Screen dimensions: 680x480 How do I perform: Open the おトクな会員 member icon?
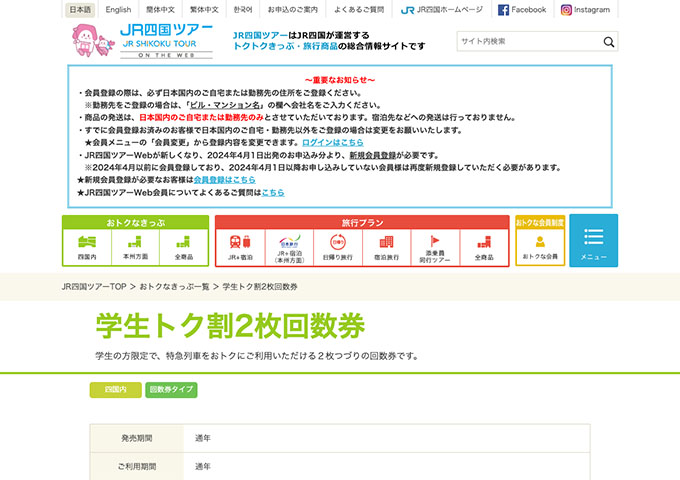tap(540, 247)
